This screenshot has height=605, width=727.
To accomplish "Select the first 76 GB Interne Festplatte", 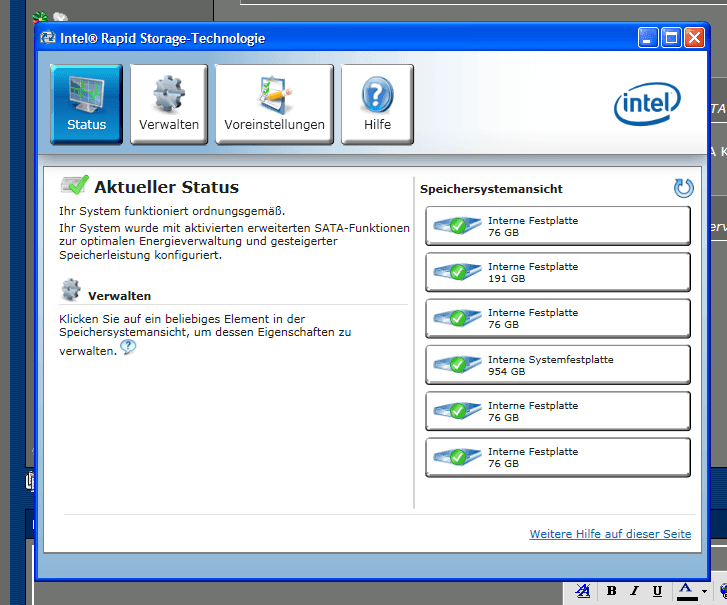I will tap(558, 226).
